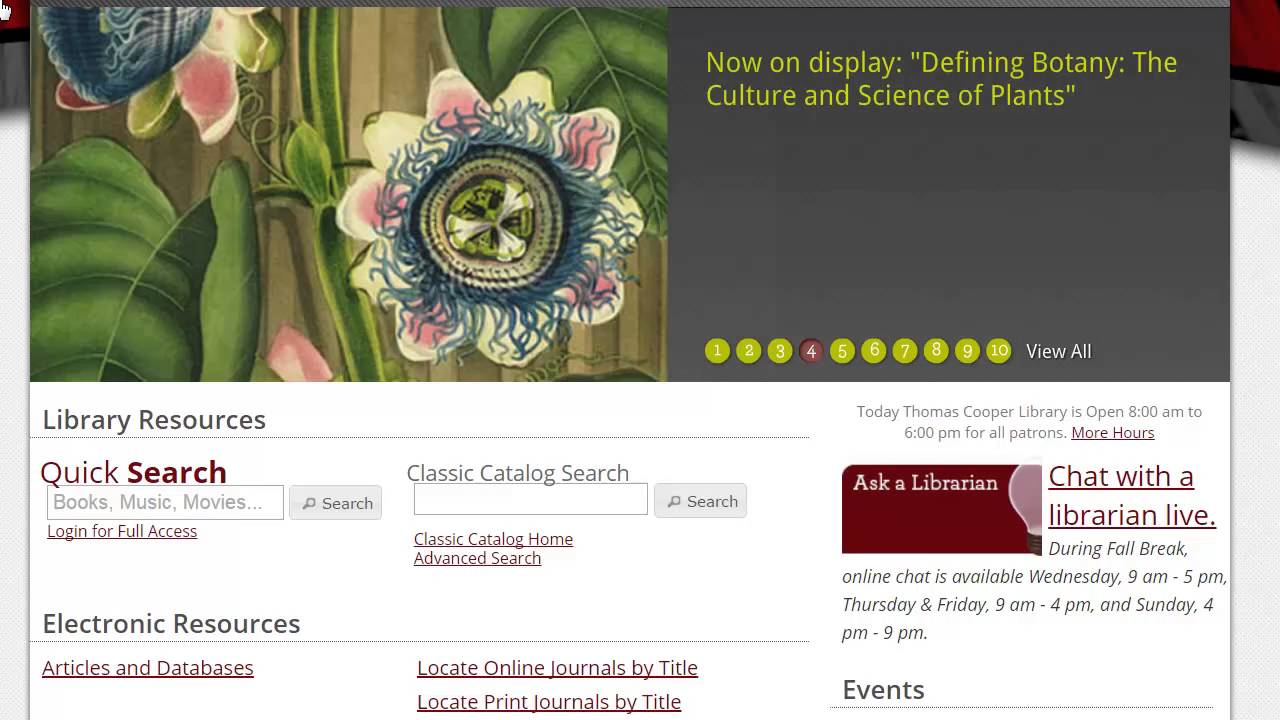Open carousel slide 7
Screen dimensions: 1280x720
coord(905,351)
